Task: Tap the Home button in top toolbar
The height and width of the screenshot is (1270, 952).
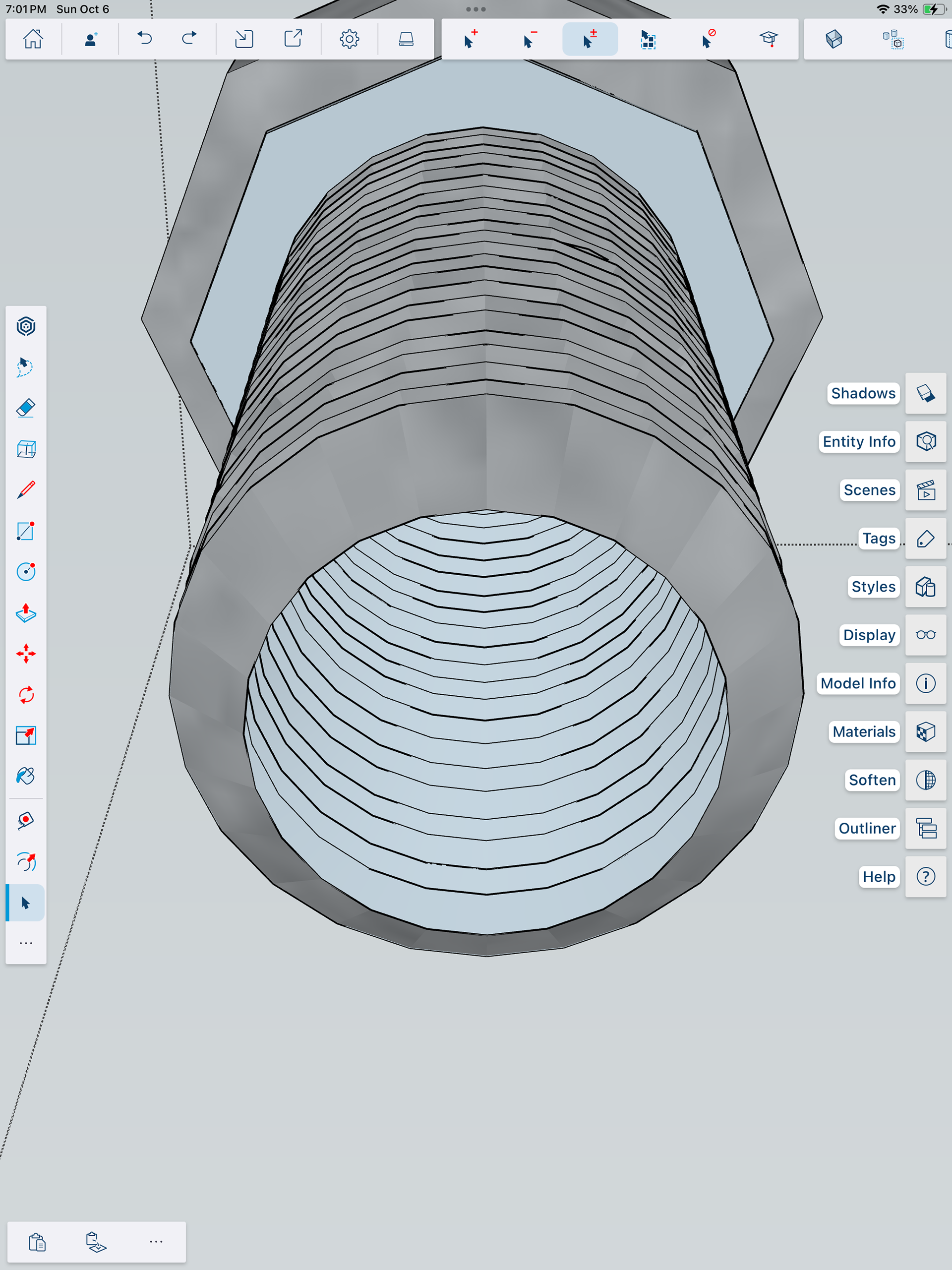Action: tap(33, 39)
